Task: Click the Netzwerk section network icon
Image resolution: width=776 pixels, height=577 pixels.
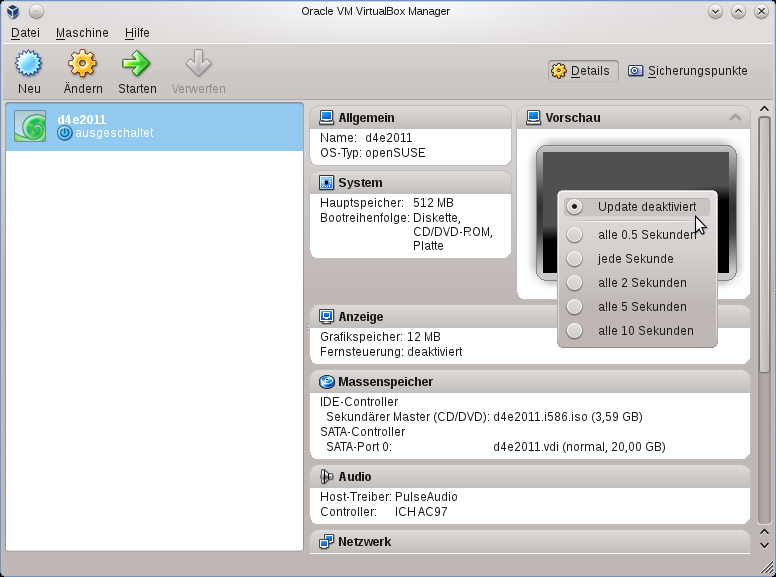Action: [326, 541]
